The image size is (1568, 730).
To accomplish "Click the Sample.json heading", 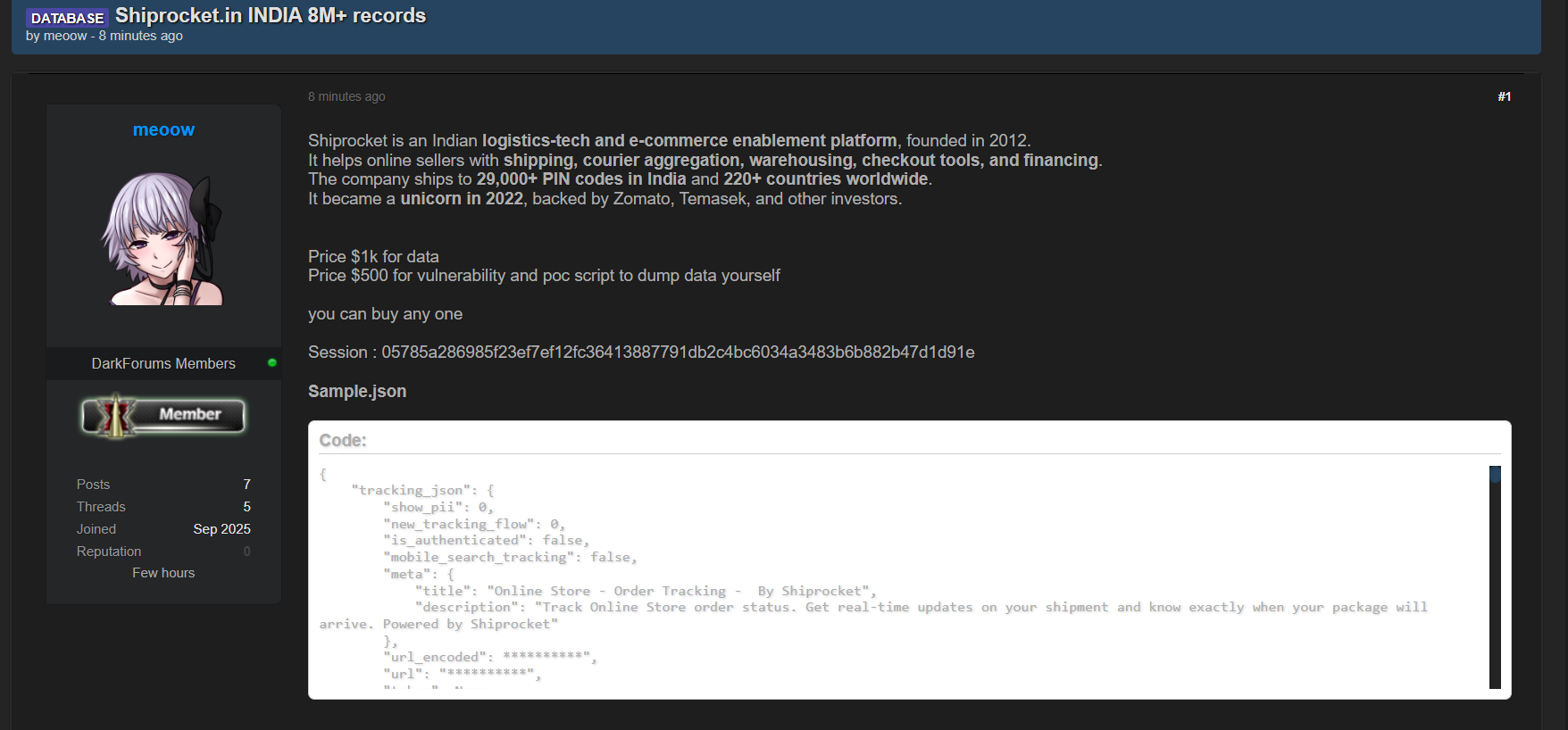I will pyautogui.click(x=357, y=391).
